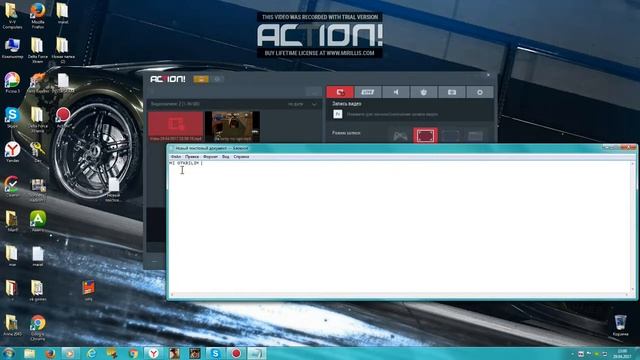Open Internet Explorer from the taskbar
The height and width of the screenshot is (360, 640).
click(x=91, y=353)
